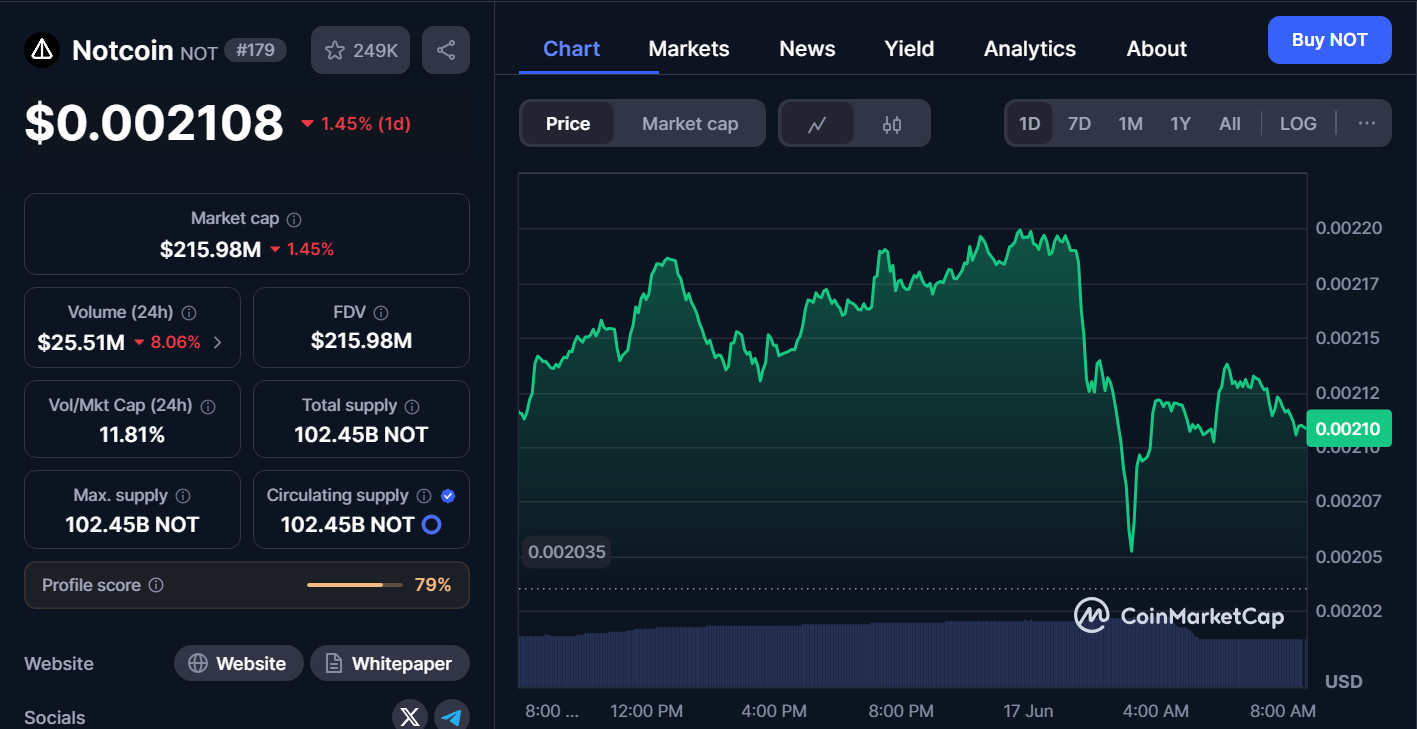Show Circulating supply info icon

point(424,496)
